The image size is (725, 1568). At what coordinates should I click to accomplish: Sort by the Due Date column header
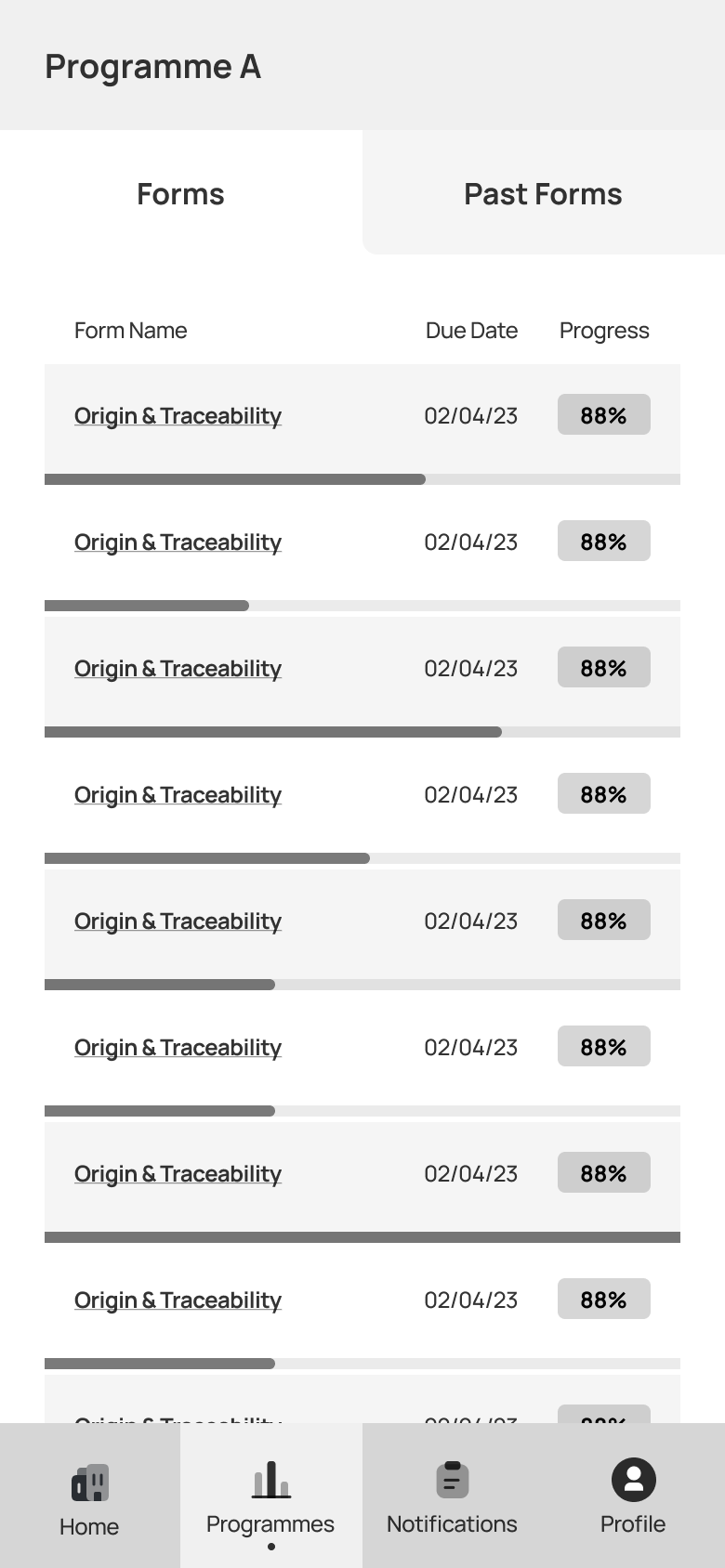coord(471,331)
